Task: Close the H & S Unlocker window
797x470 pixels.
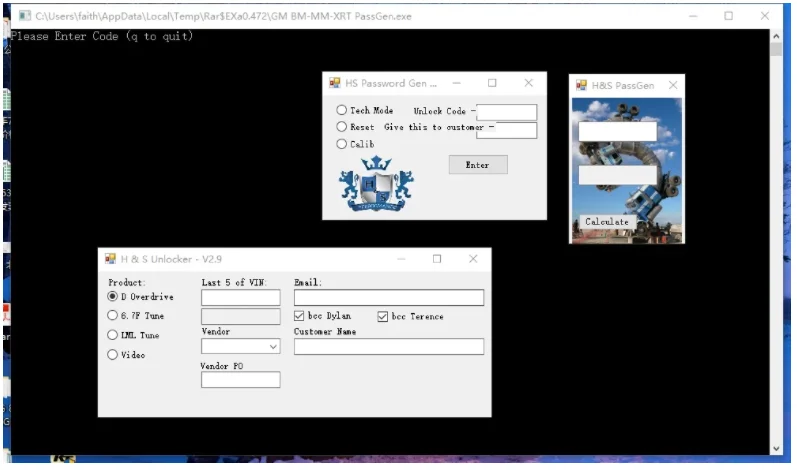Action: (x=473, y=259)
